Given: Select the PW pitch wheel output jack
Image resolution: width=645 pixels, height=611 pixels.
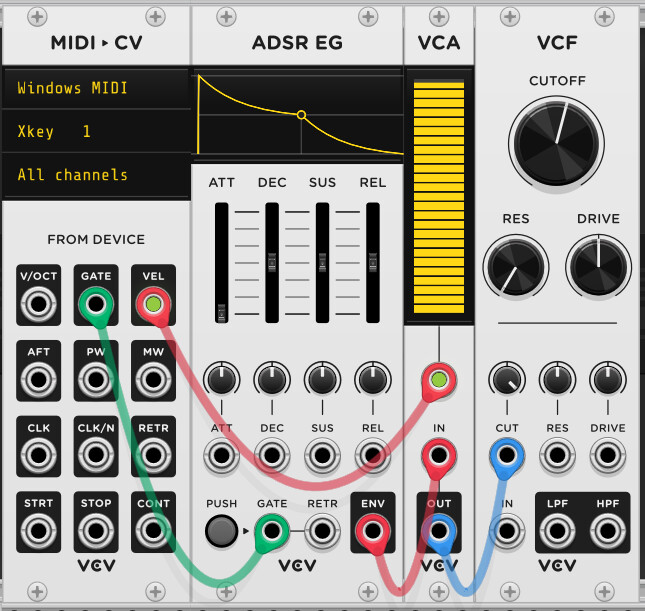Looking at the screenshot, I should 96,380.
